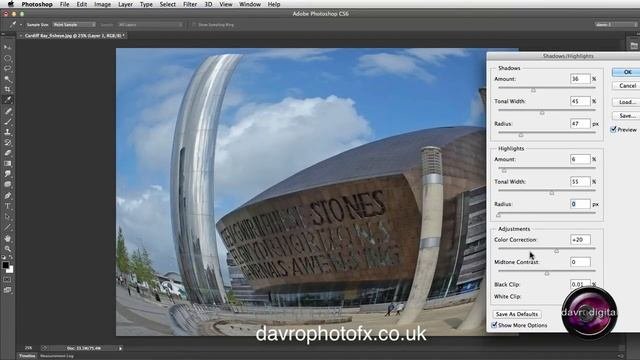Screen dimensions: 640x360
Task: Click the Shadows Tonal Width slider handle
Action: tap(542, 113)
